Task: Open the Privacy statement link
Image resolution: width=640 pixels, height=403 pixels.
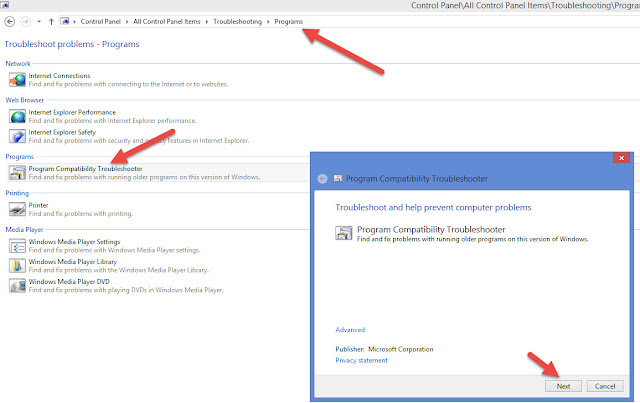Action: (x=361, y=360)
